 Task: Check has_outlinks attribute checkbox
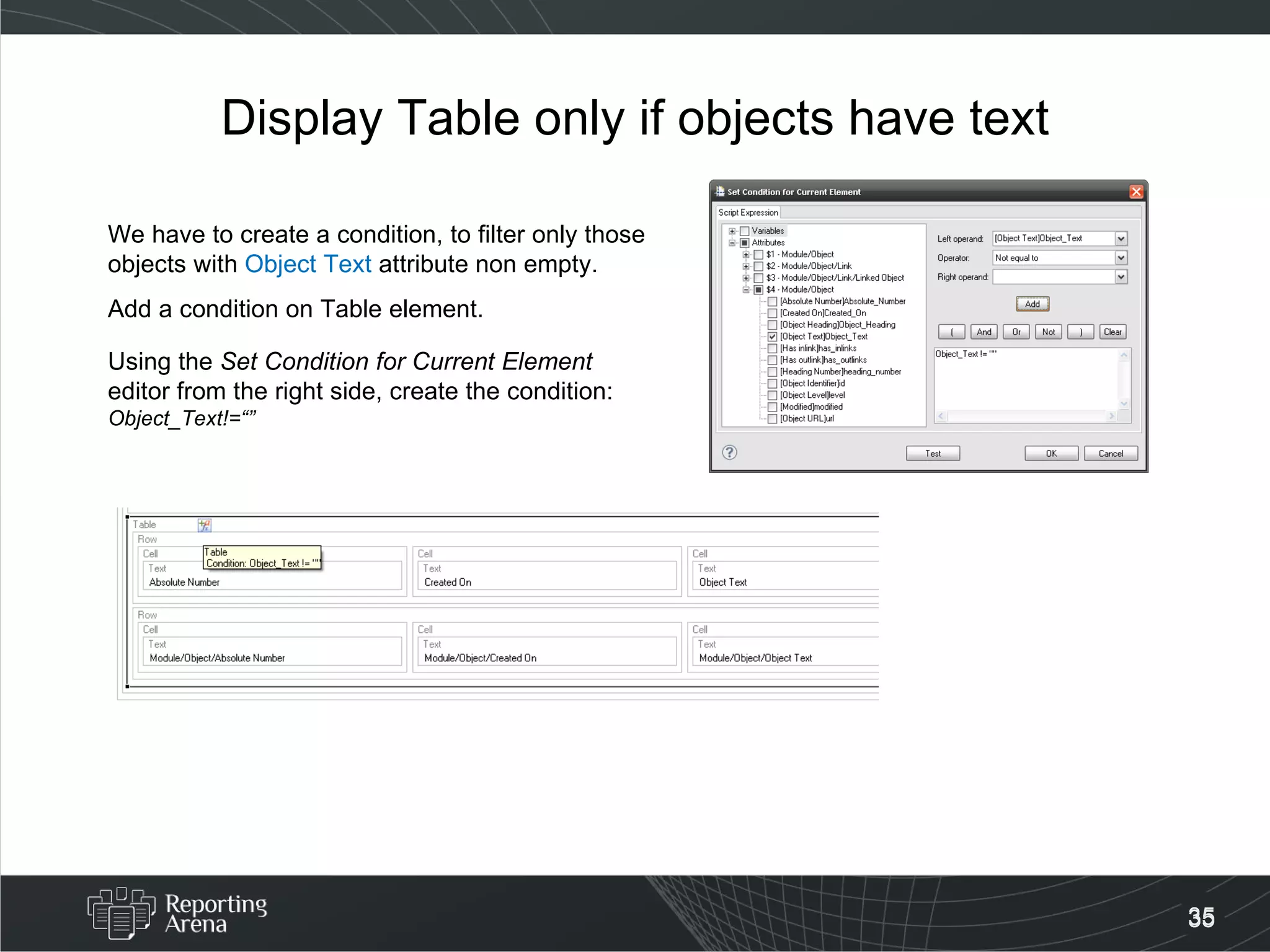(x=773, y=360)
